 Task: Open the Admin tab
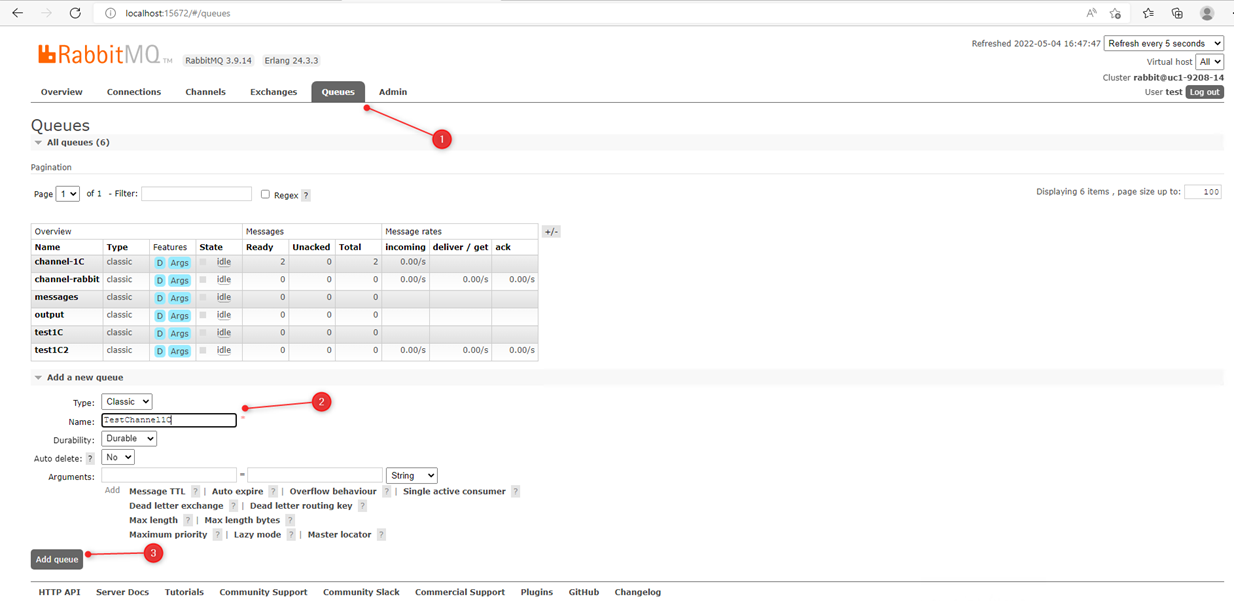[x=392, y=92]
